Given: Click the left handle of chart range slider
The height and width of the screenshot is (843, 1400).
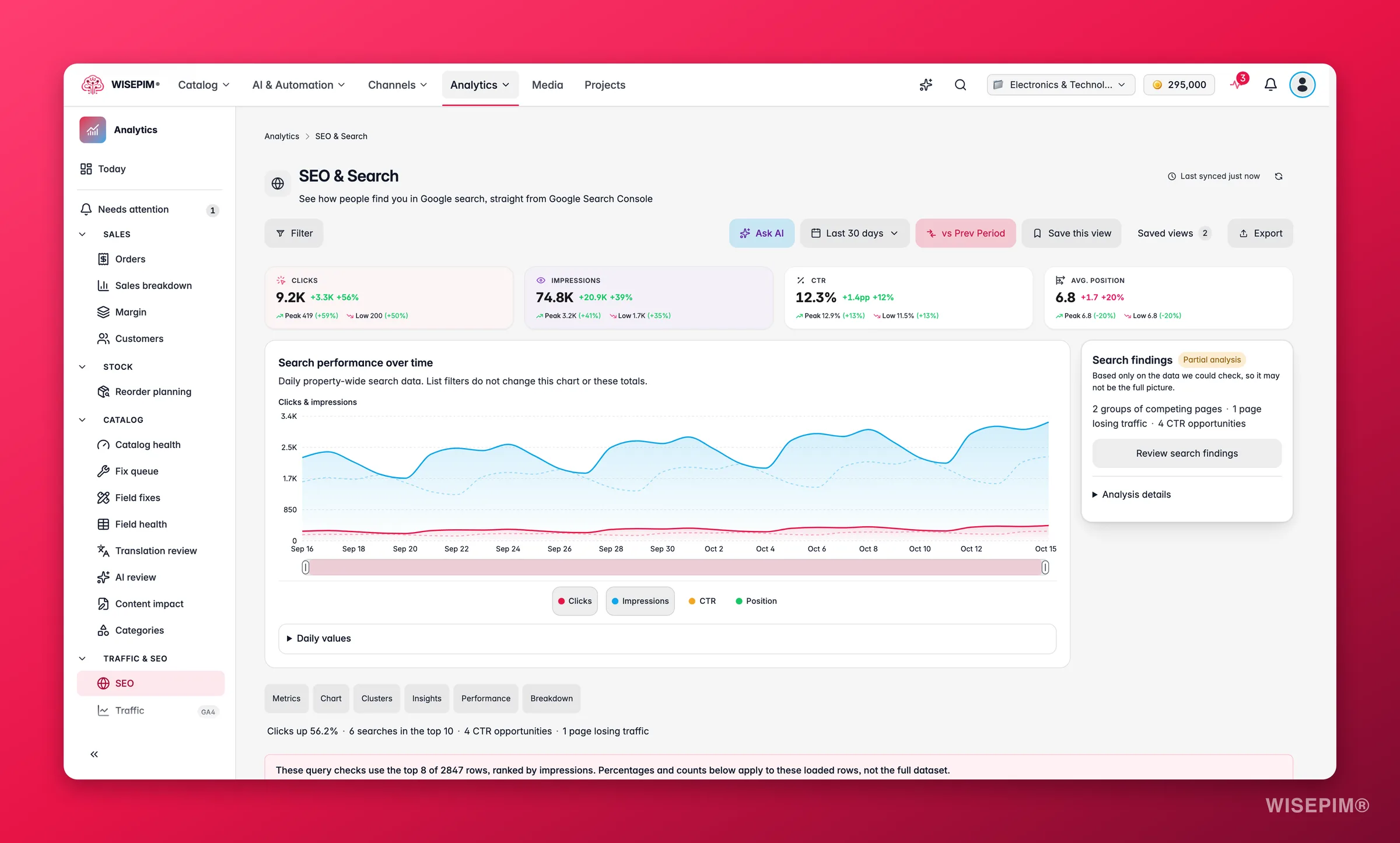Looking at the screenshot, I should tap(306, 567).
